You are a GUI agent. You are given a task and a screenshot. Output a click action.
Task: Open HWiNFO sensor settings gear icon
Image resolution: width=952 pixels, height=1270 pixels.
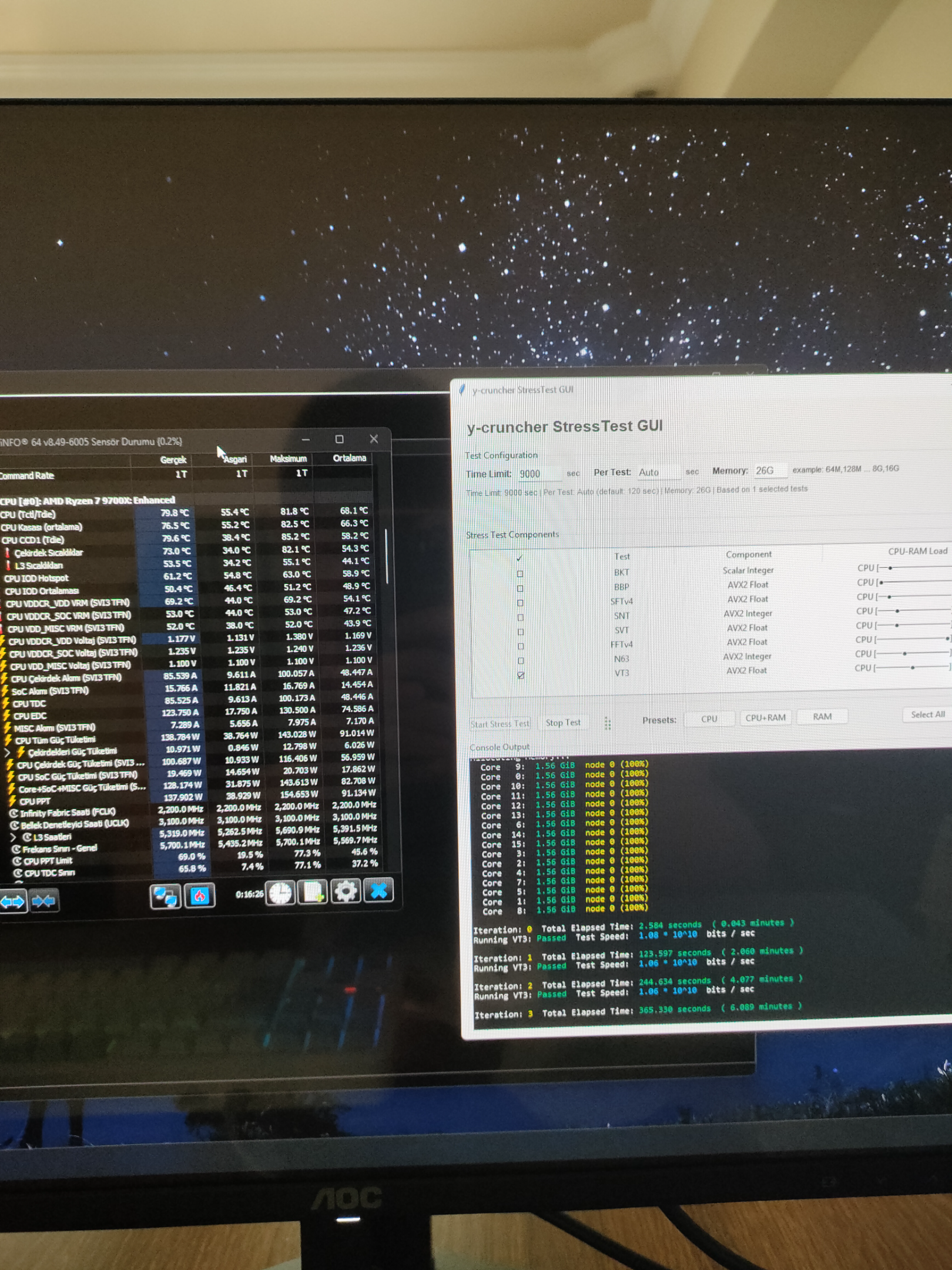click(346, 892)
